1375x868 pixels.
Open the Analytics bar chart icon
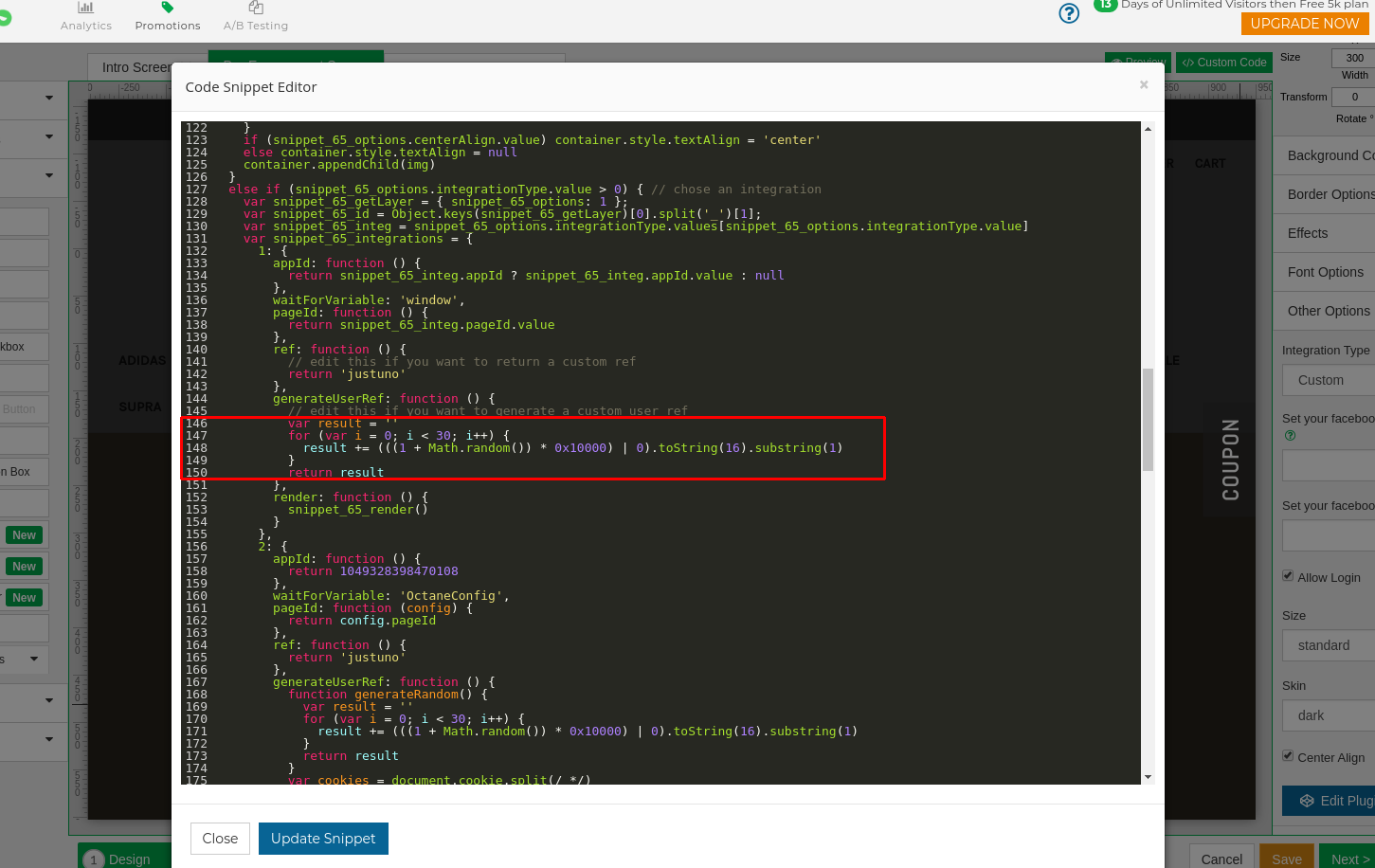point(85,8)
